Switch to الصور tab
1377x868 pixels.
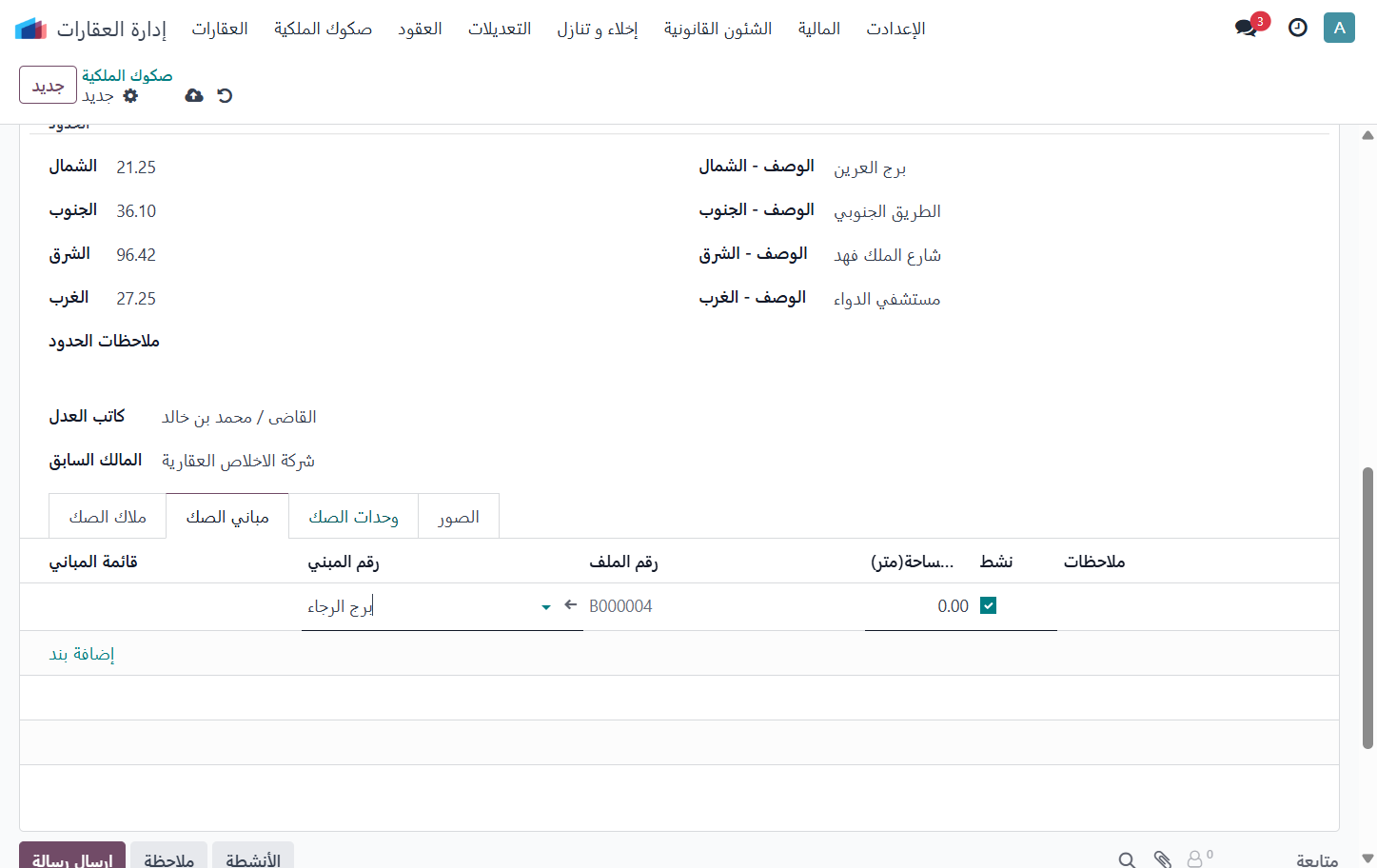[459, 516]
